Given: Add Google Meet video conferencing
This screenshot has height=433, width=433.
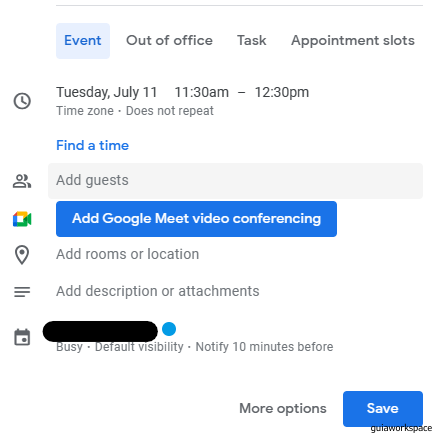Looking at the screenshot, I should click(x=196, y=219).
